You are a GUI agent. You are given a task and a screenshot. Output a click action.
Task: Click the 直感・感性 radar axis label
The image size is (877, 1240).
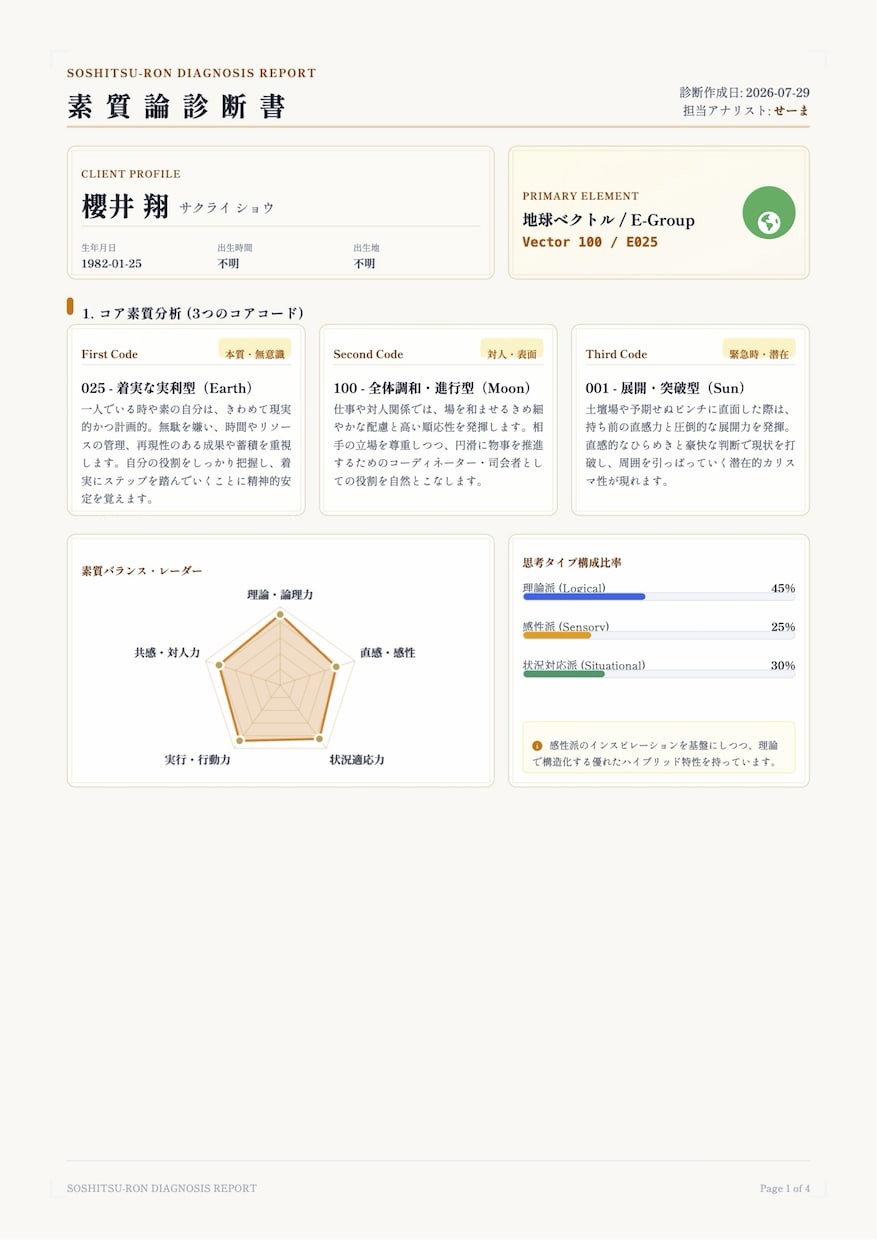coord(388,652)
